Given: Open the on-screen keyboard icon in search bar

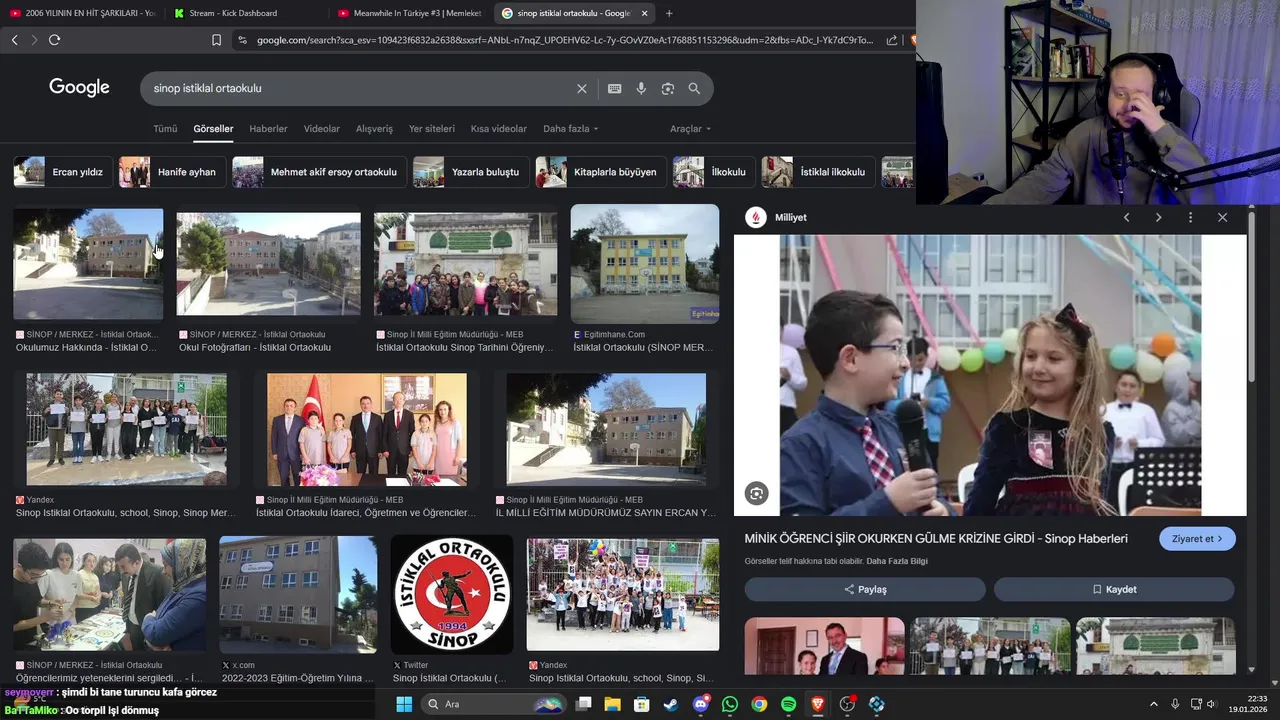Looking at the screenshot, I should (615, 88).
